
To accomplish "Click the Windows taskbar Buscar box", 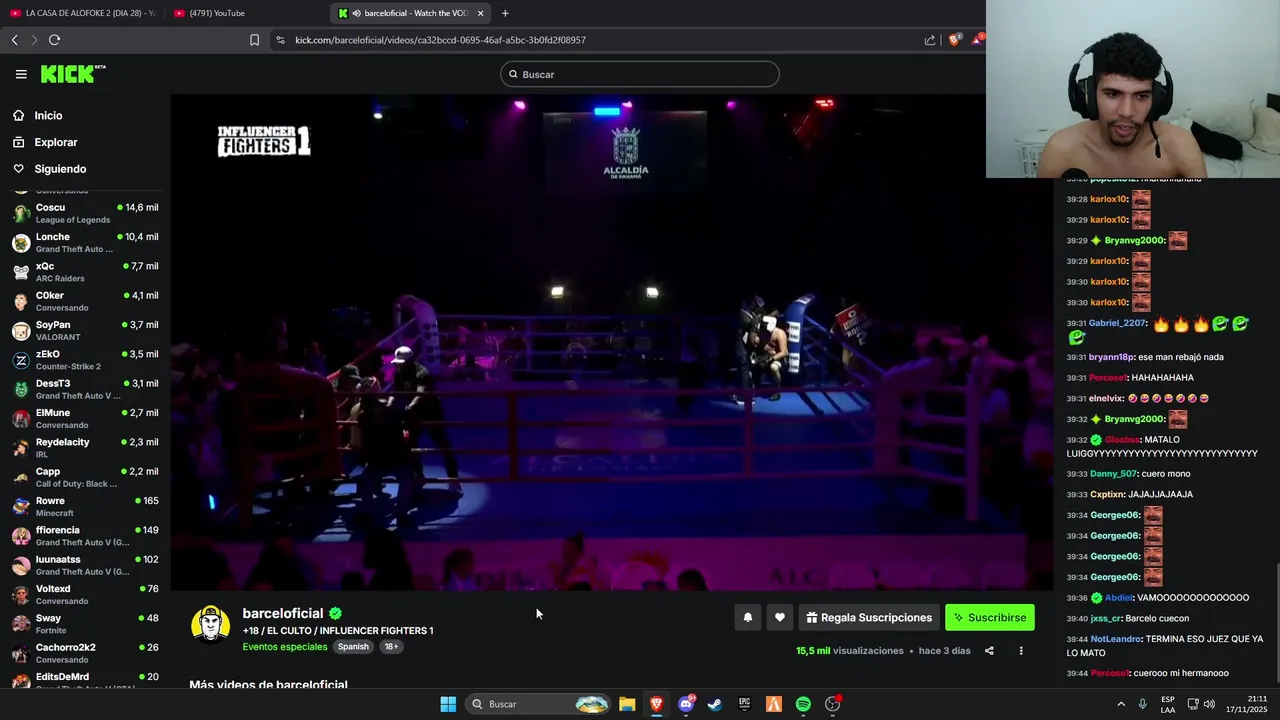I will tap(540, 704).
